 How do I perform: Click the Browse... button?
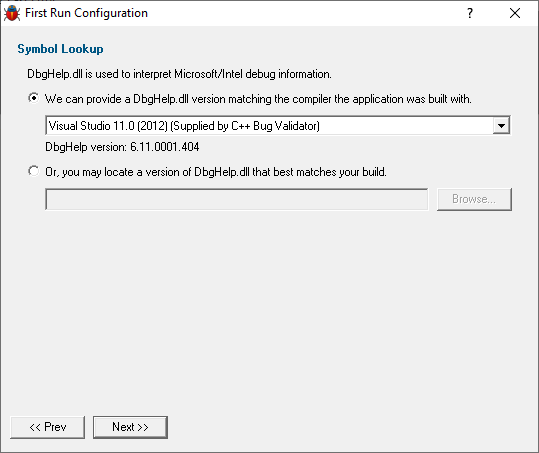coord(474,199)
